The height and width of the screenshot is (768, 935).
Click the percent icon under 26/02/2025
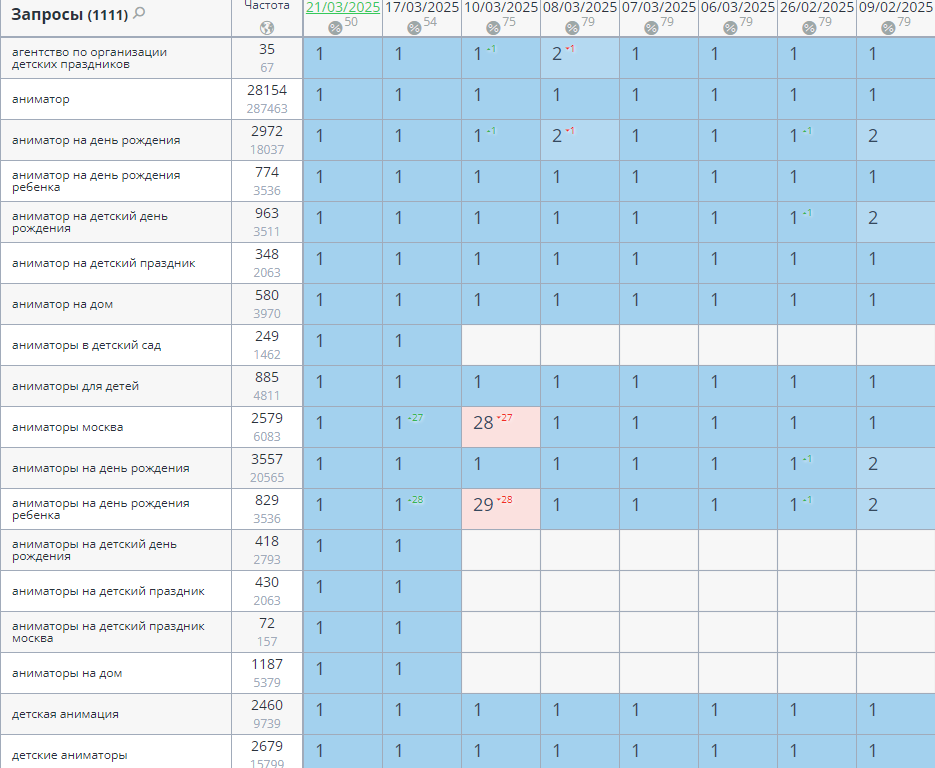(x=809, y=27)
